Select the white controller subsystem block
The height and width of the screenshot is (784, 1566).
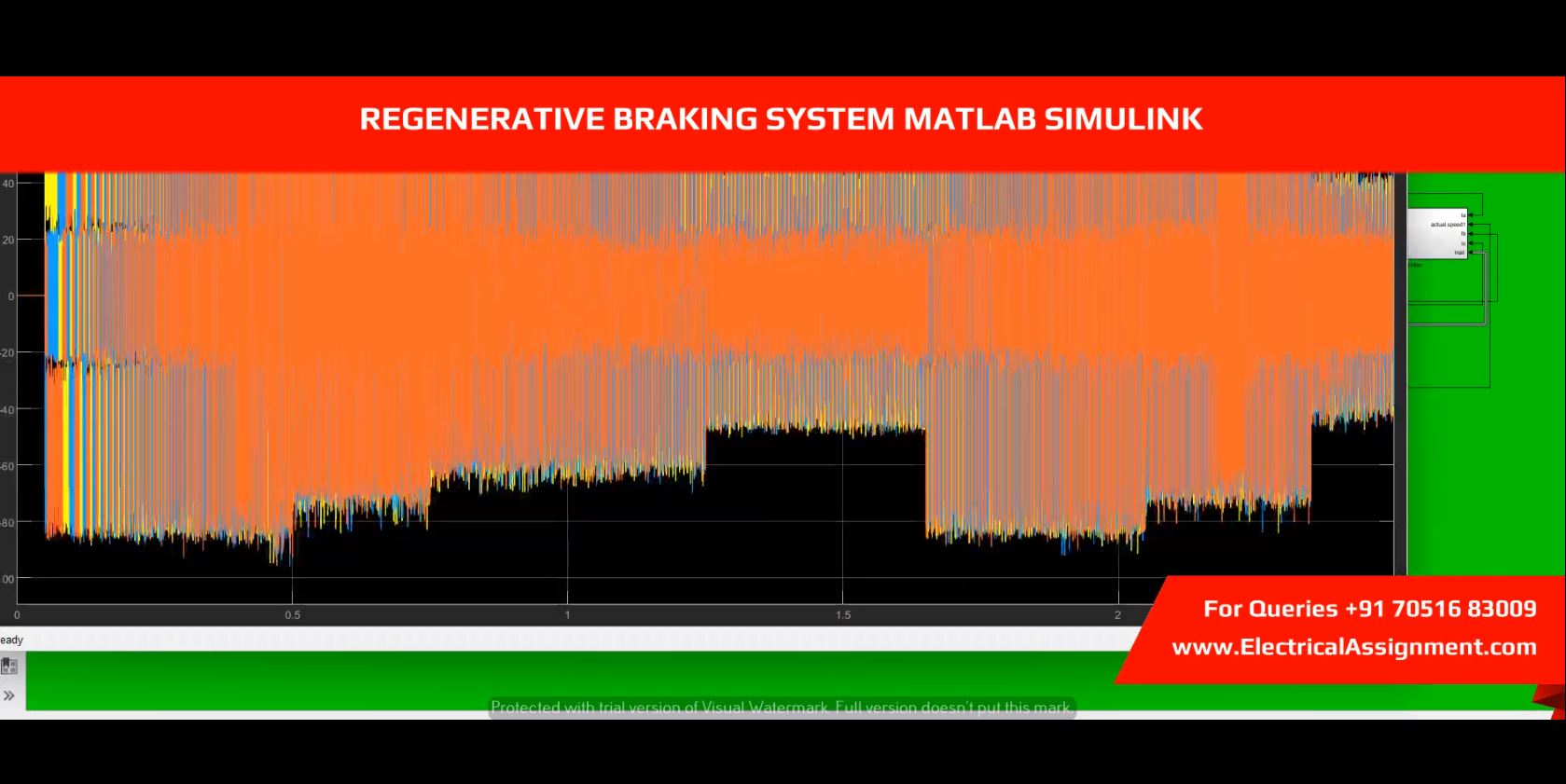1437,234
